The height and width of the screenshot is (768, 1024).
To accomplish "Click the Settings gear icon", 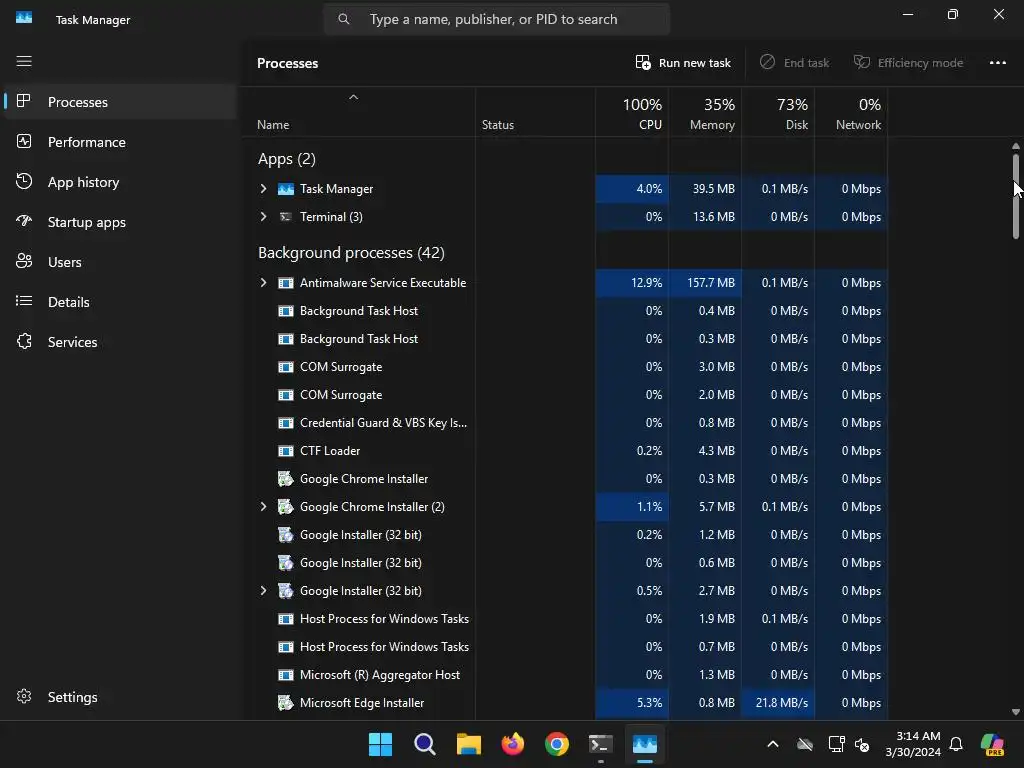I will click(x=24, y=696).
